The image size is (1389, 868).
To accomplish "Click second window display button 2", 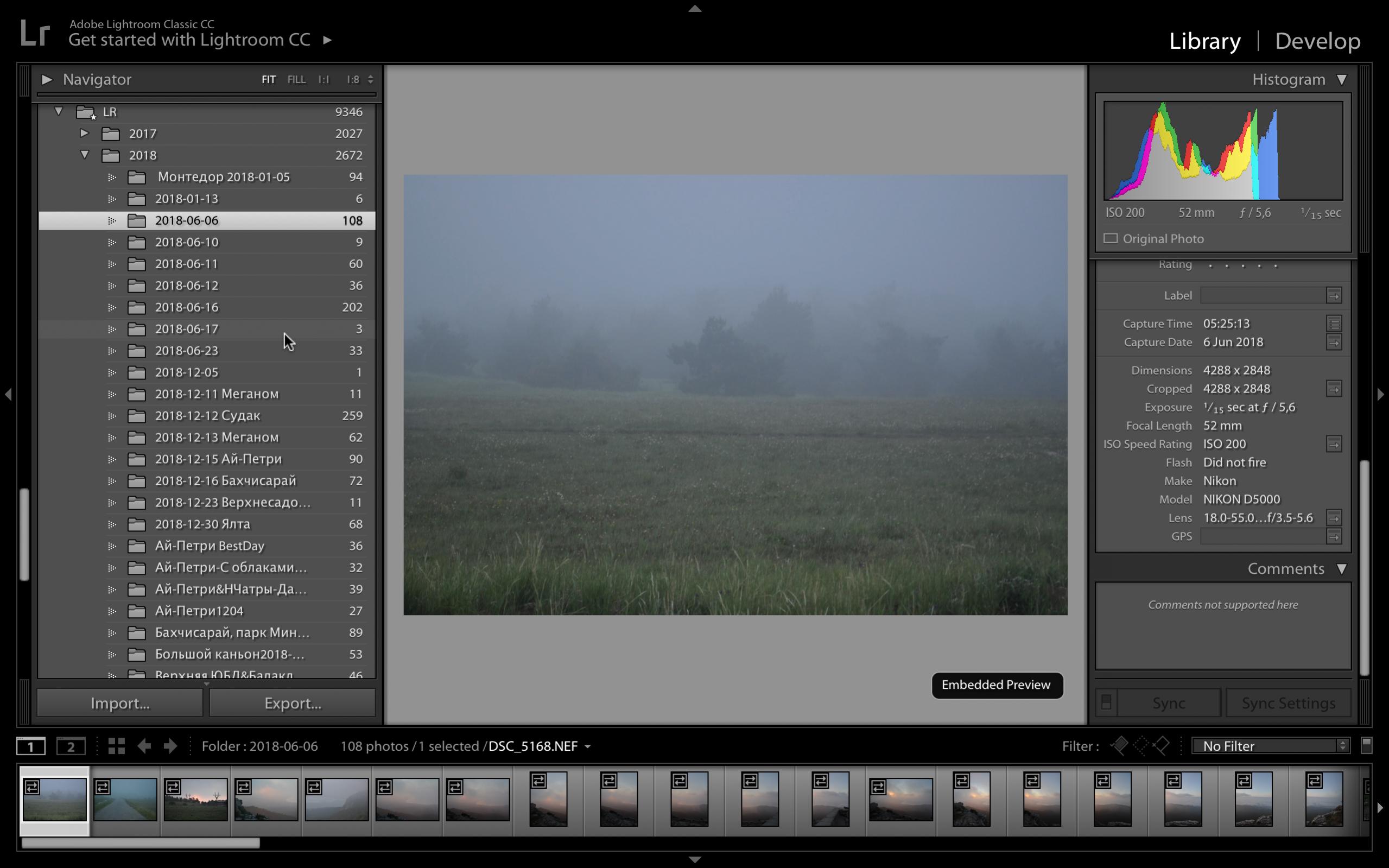I will pyautogui.click(x=71, y=746).
